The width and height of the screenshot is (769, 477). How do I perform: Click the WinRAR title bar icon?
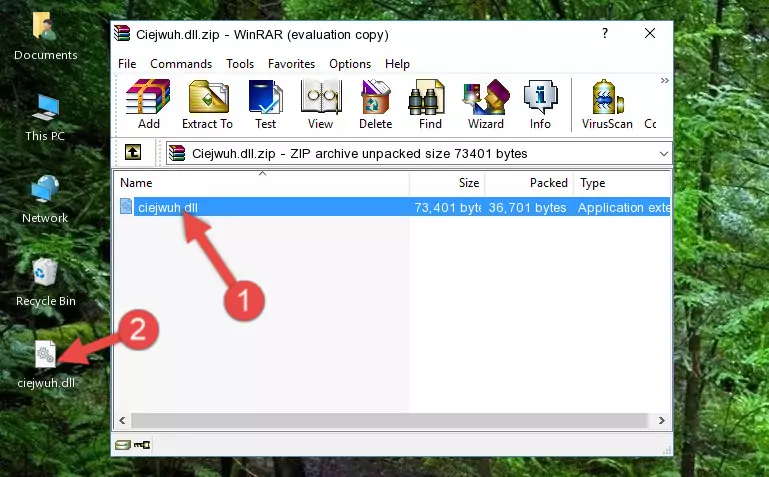123,33
